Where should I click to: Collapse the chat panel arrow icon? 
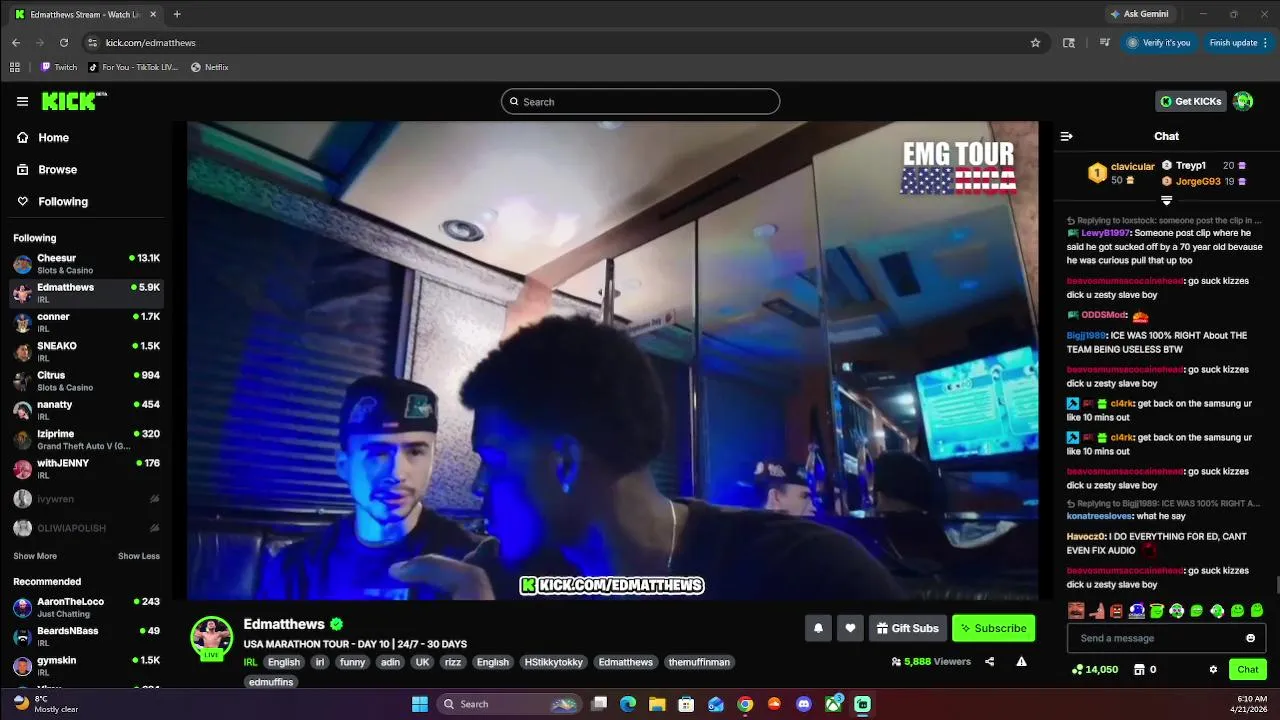(1066, 136)
